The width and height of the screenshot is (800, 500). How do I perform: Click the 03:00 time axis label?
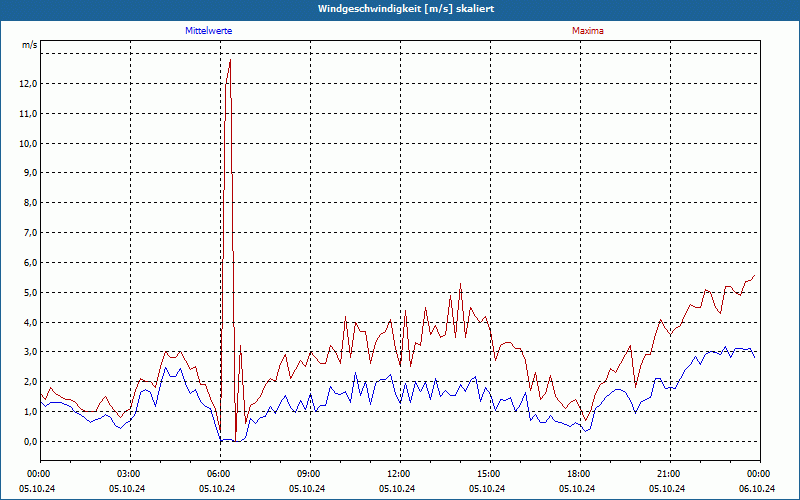point(130,474)
